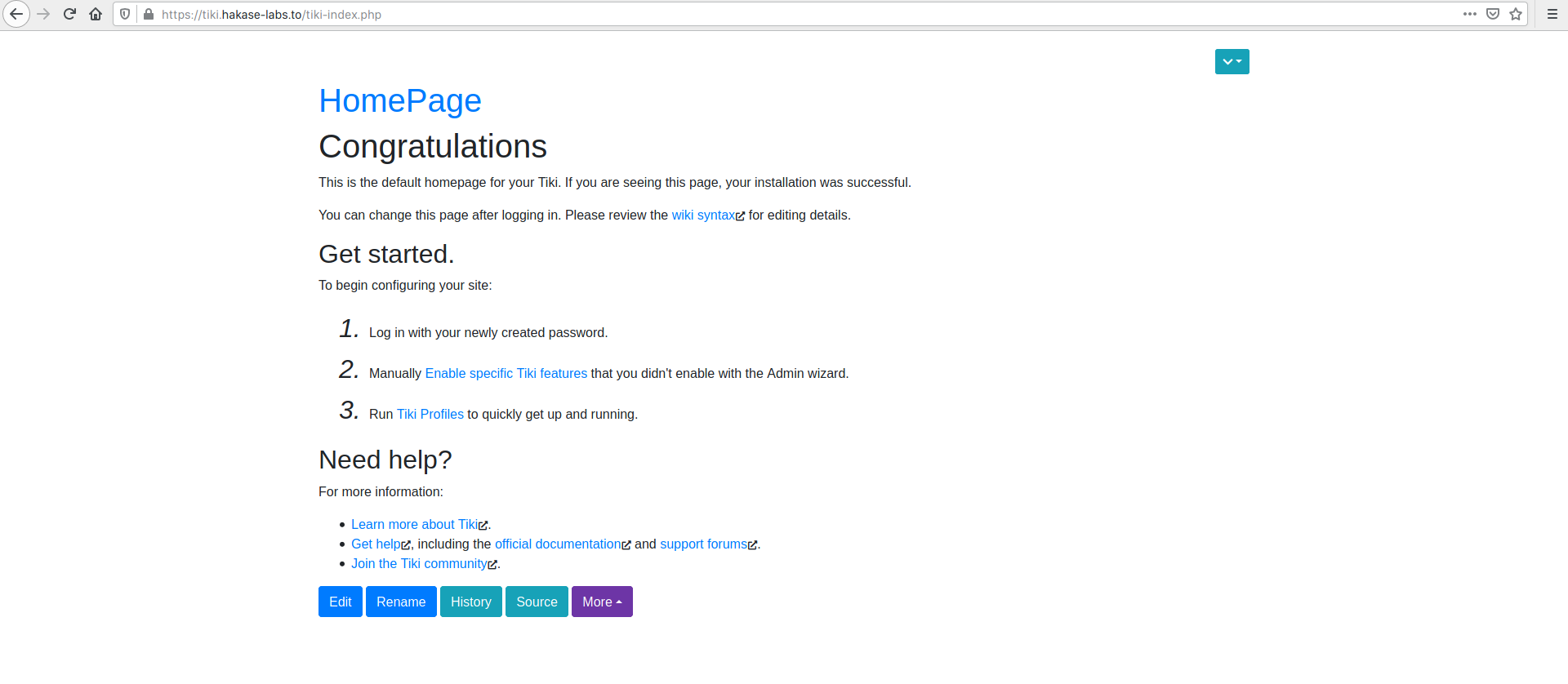Image resolution: width=1568 pixels, height=684 pixels.
Task: View page History
Action: pos(471,602)
